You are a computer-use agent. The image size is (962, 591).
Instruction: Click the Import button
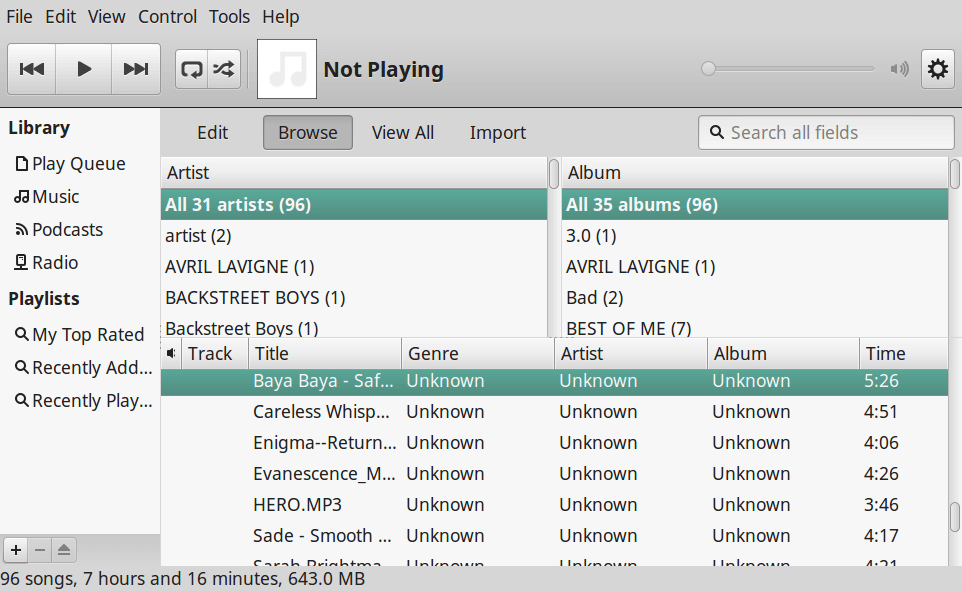point(498,133)
